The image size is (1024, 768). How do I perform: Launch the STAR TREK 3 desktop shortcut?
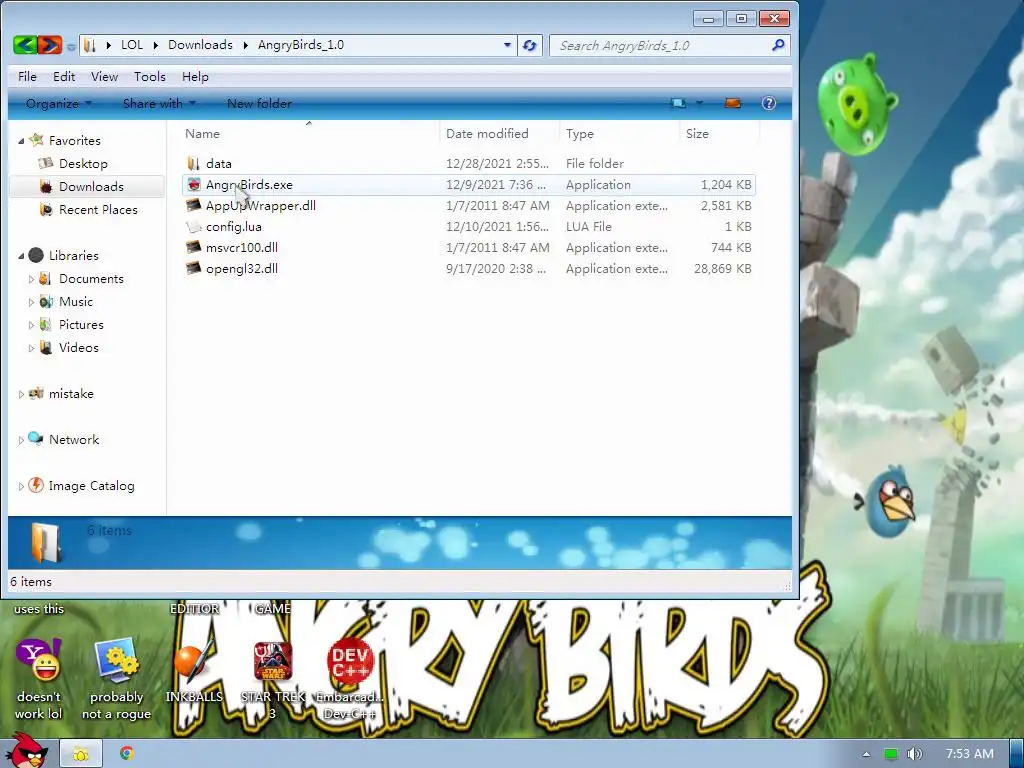(x=273, y=661)
